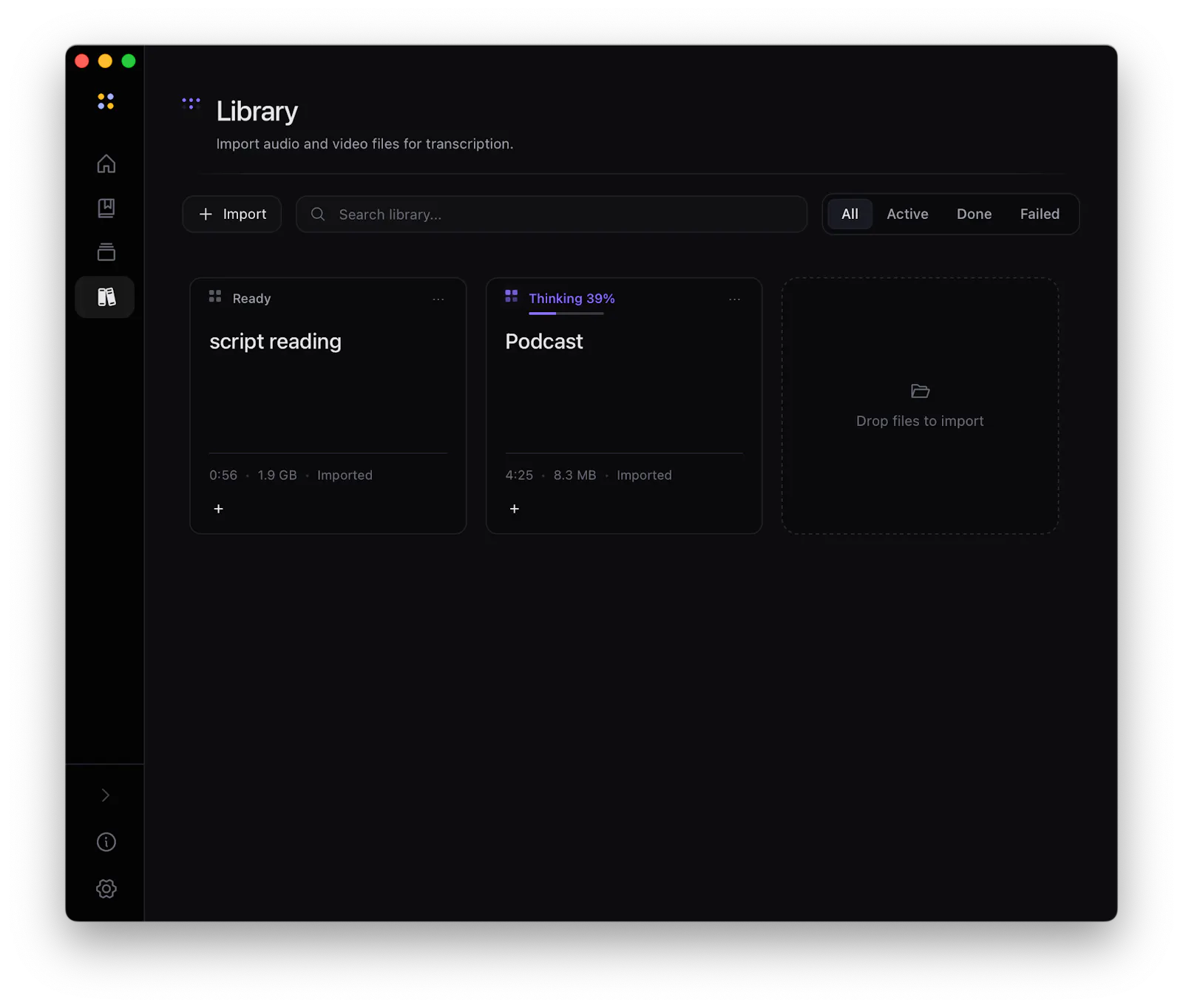Click the red close window button
Screen dimensions: 1183x1008
point(82,61)
